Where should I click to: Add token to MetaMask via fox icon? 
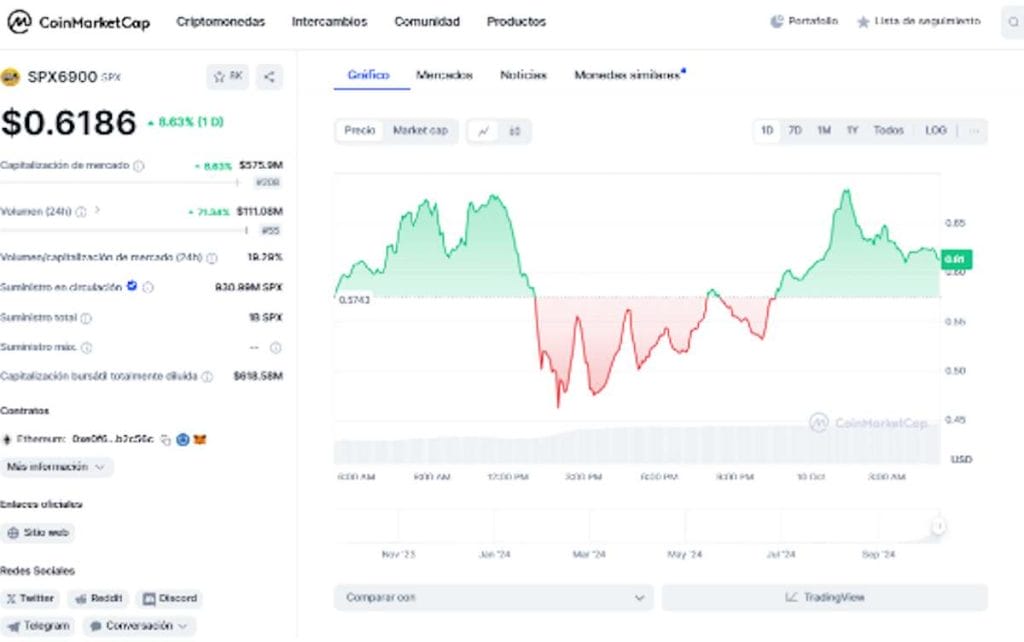click(200, 440)
